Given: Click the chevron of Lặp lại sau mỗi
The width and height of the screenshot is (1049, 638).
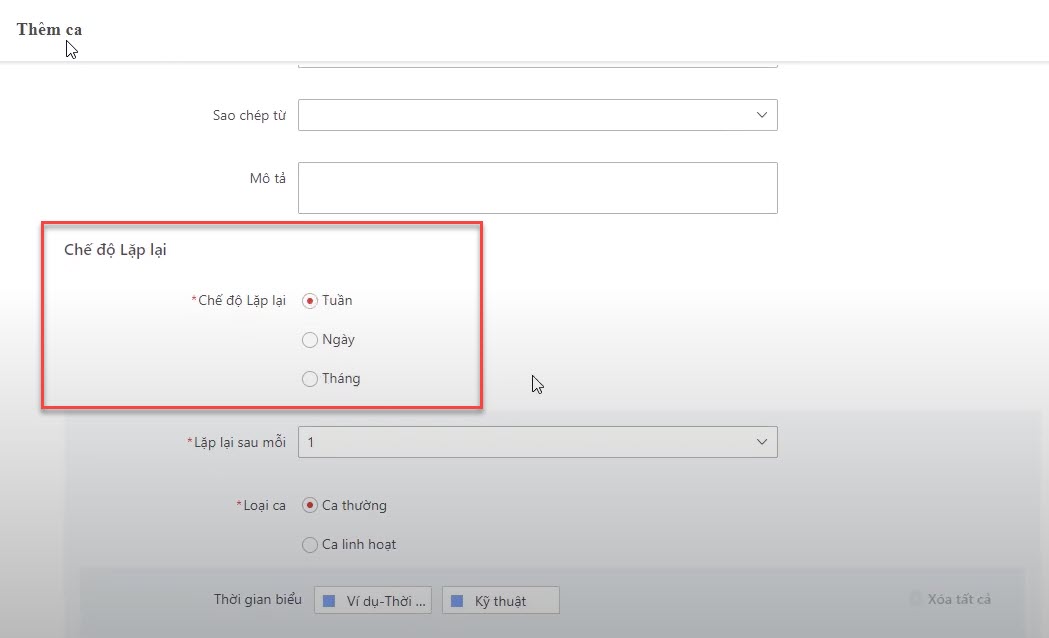Looking at the screenshot, I should 761,442.
